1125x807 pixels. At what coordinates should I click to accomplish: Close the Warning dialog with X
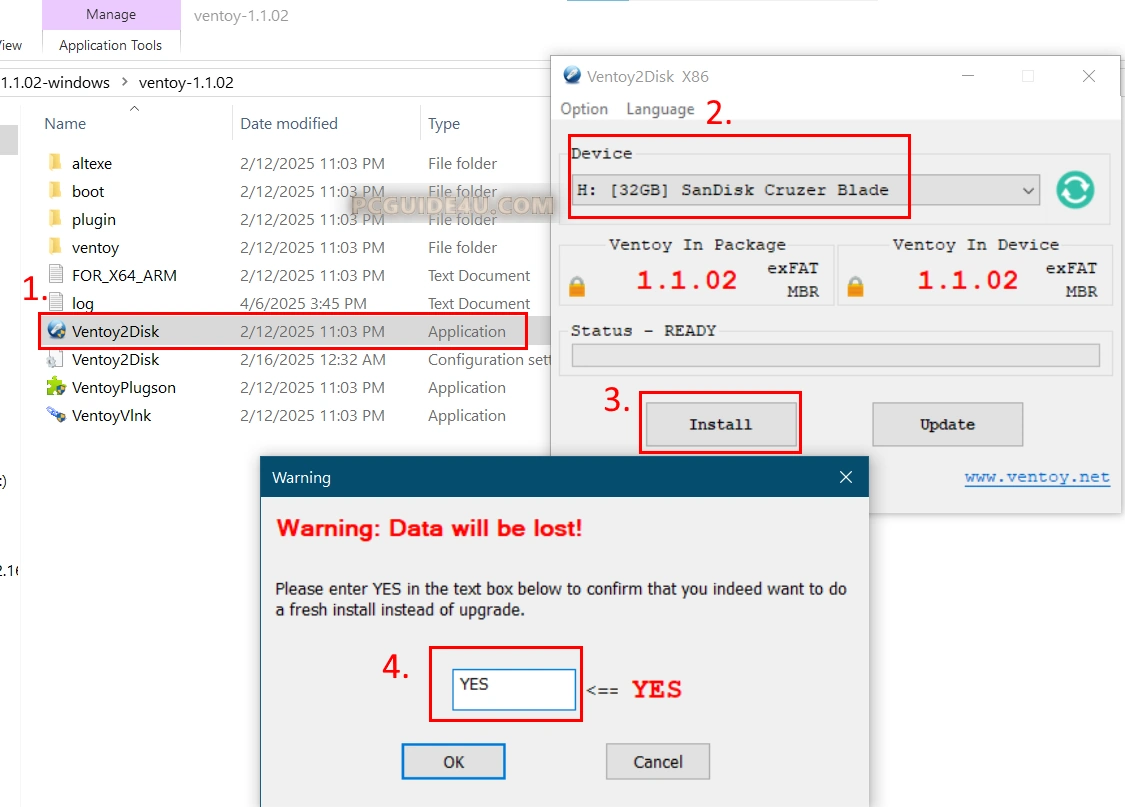(846, 478)
